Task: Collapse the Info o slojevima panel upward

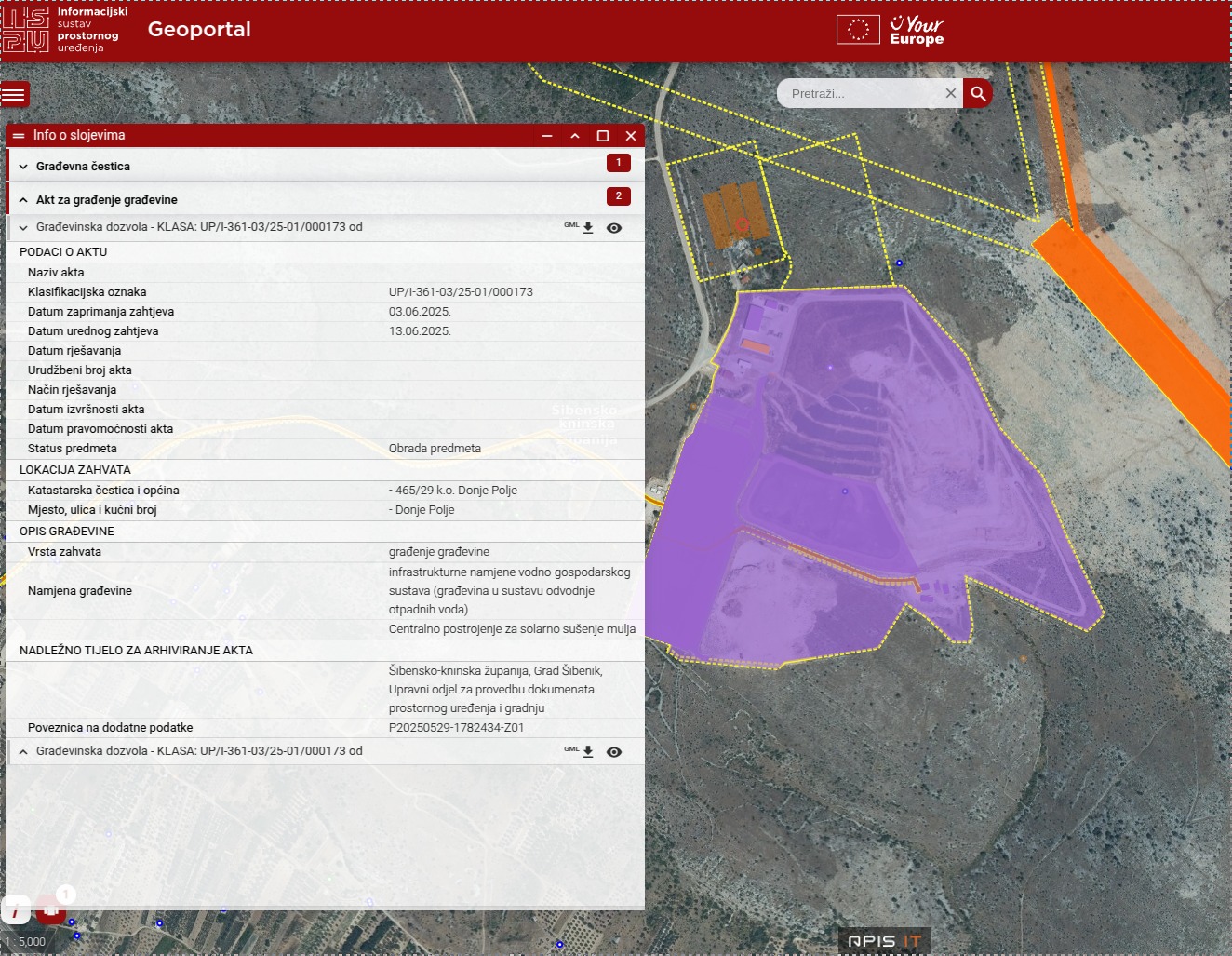Action: [x=575, y=136]
